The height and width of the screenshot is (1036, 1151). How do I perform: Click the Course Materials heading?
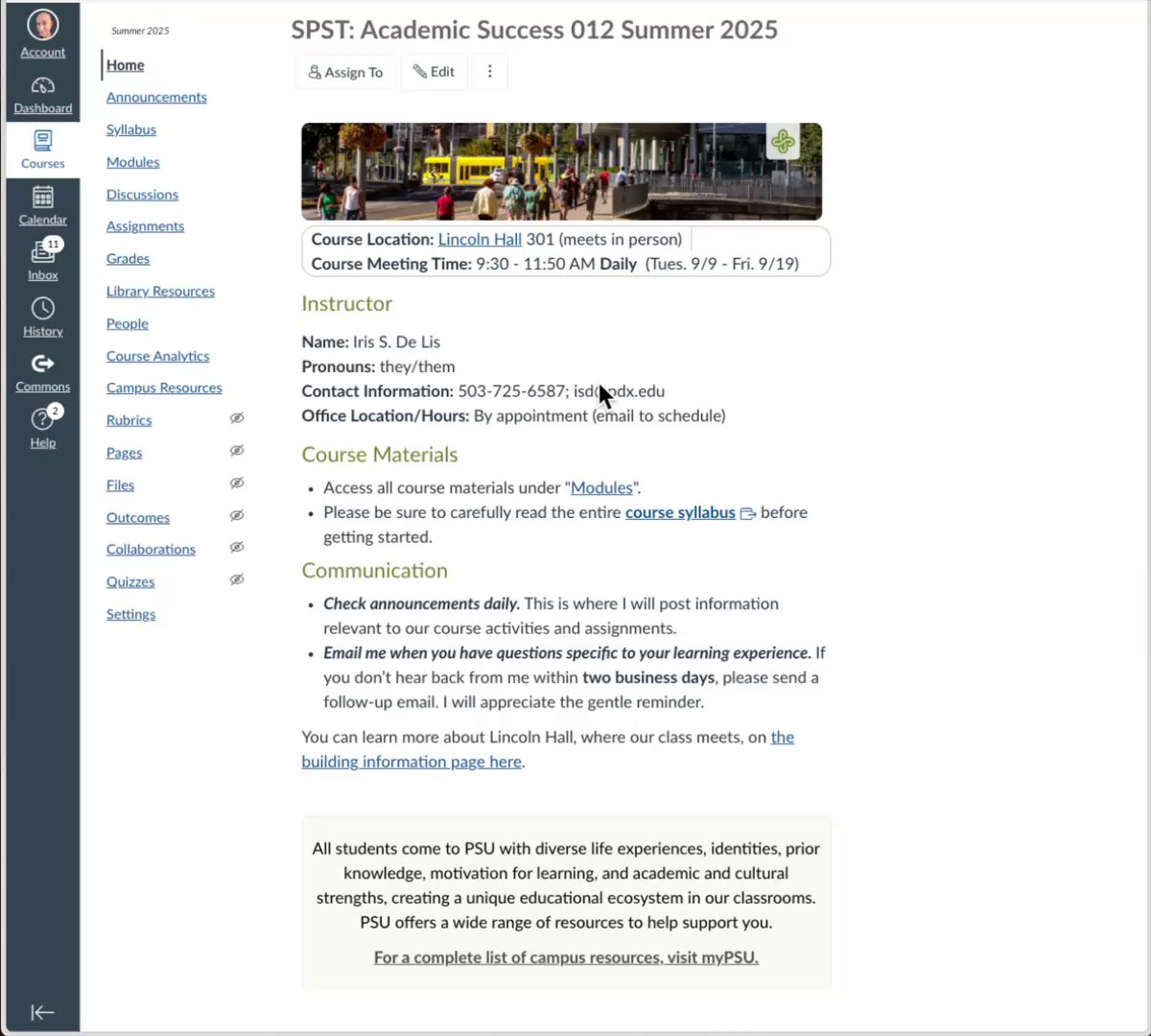click(x=380, y=455)
